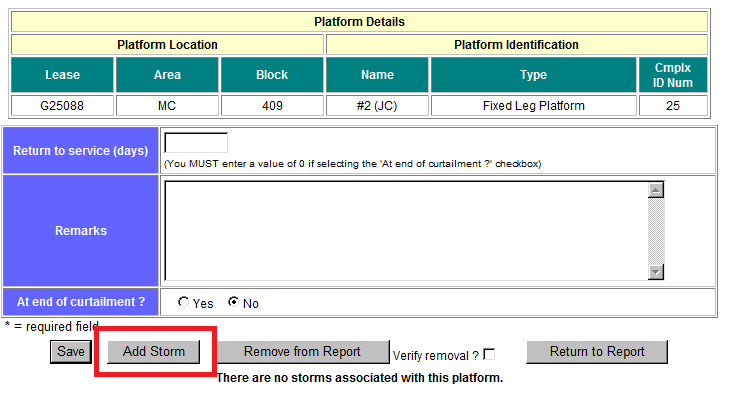
Task: Click inside the Remarks text area
Action: tap(405, 230)
